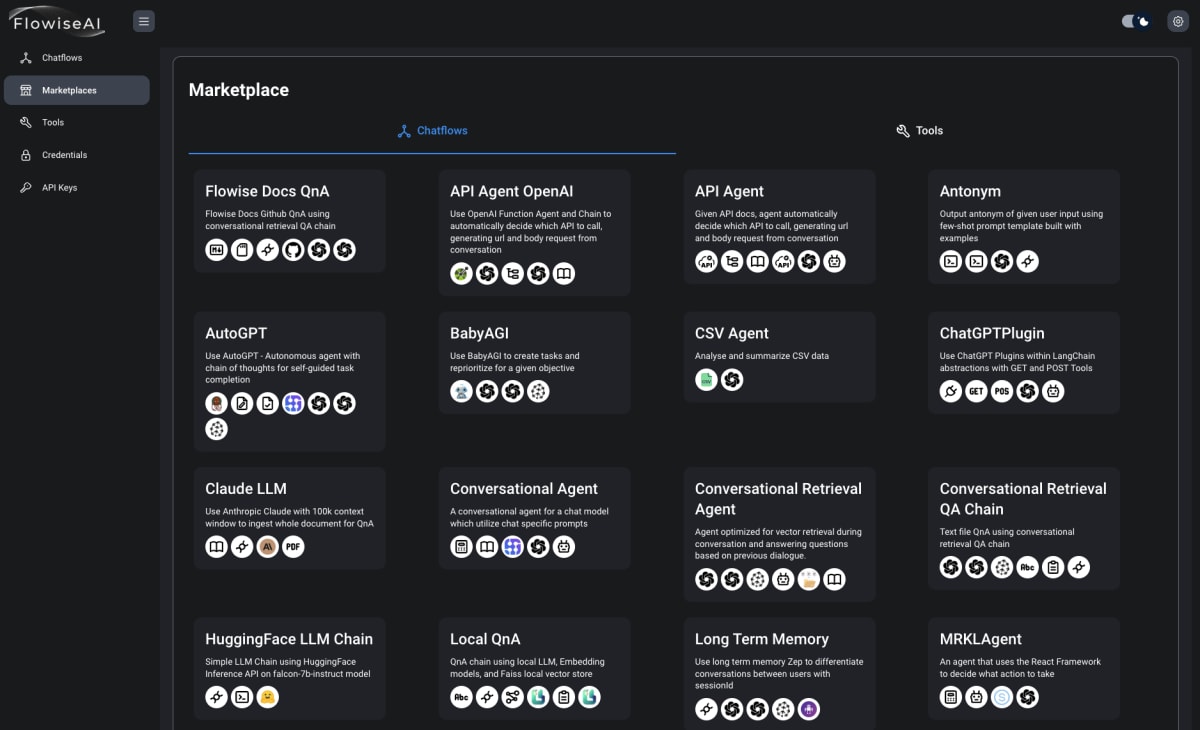Image resolution: width=1200 pixels, height=730 pixels.
Task: Click the robot icon in ChatGPTPlugin card
Action: click(1053, 392)
